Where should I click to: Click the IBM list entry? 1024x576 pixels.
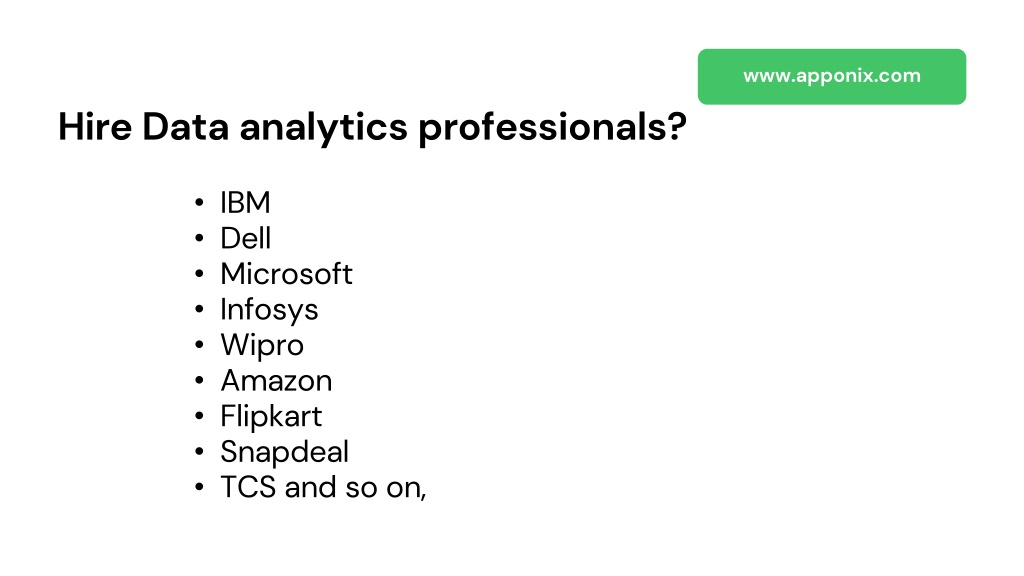click(x=245, y=202)
